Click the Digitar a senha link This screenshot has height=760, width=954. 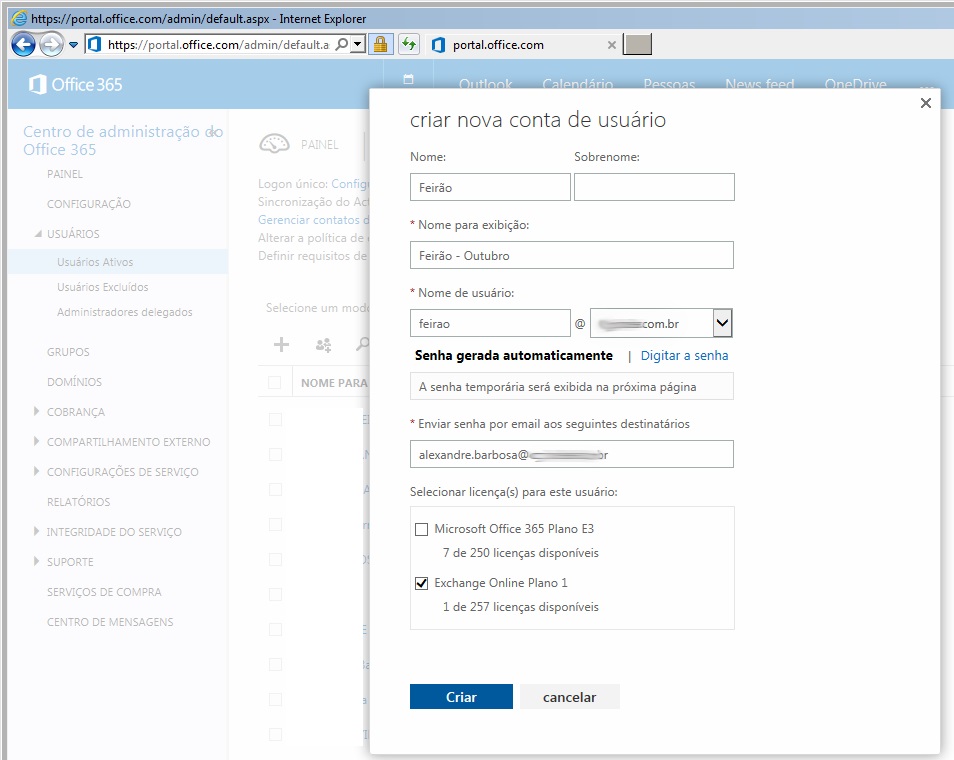click(684, 355)
